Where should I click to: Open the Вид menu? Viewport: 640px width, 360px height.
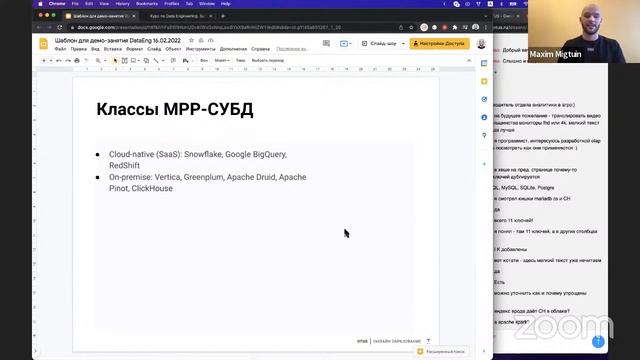point(95,49)
